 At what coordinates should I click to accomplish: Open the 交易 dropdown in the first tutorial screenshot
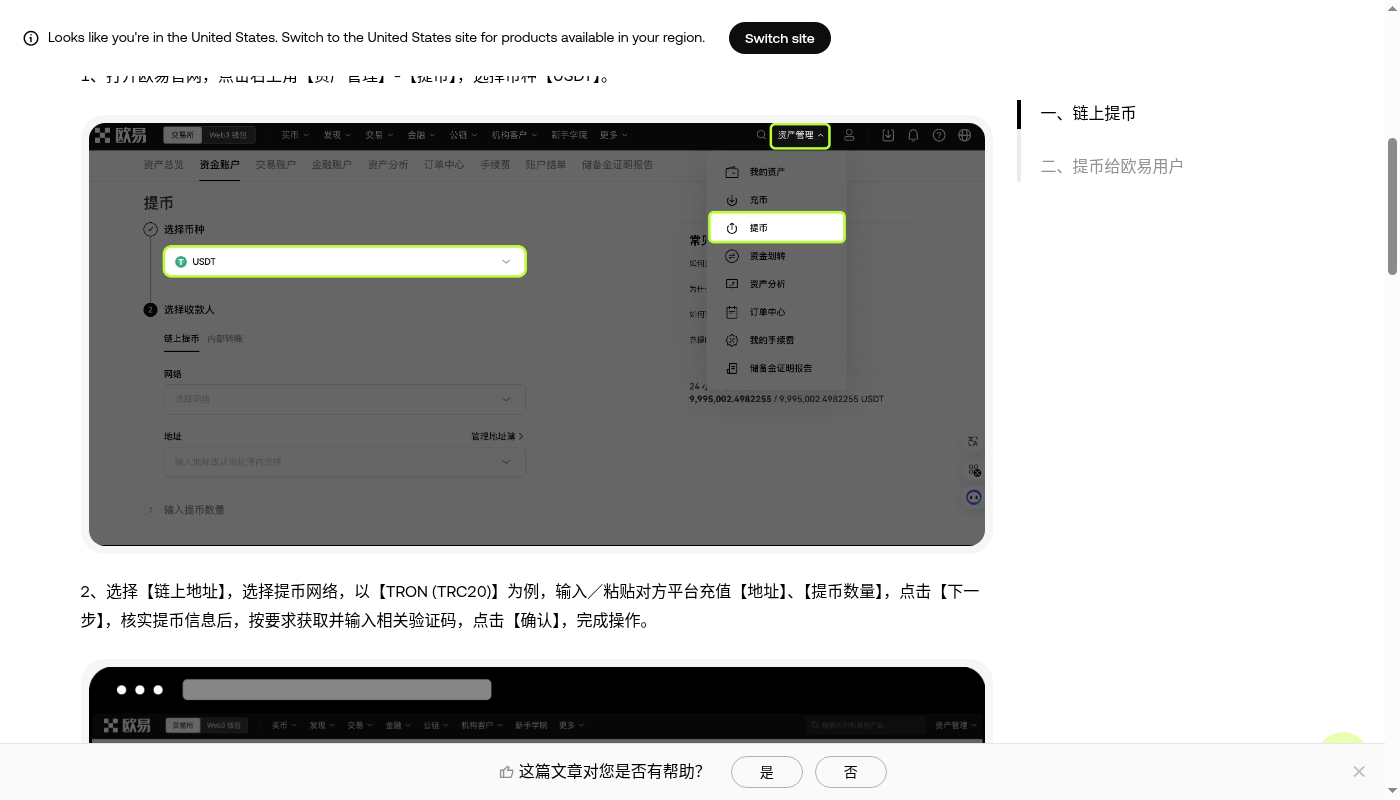(378, 135)
